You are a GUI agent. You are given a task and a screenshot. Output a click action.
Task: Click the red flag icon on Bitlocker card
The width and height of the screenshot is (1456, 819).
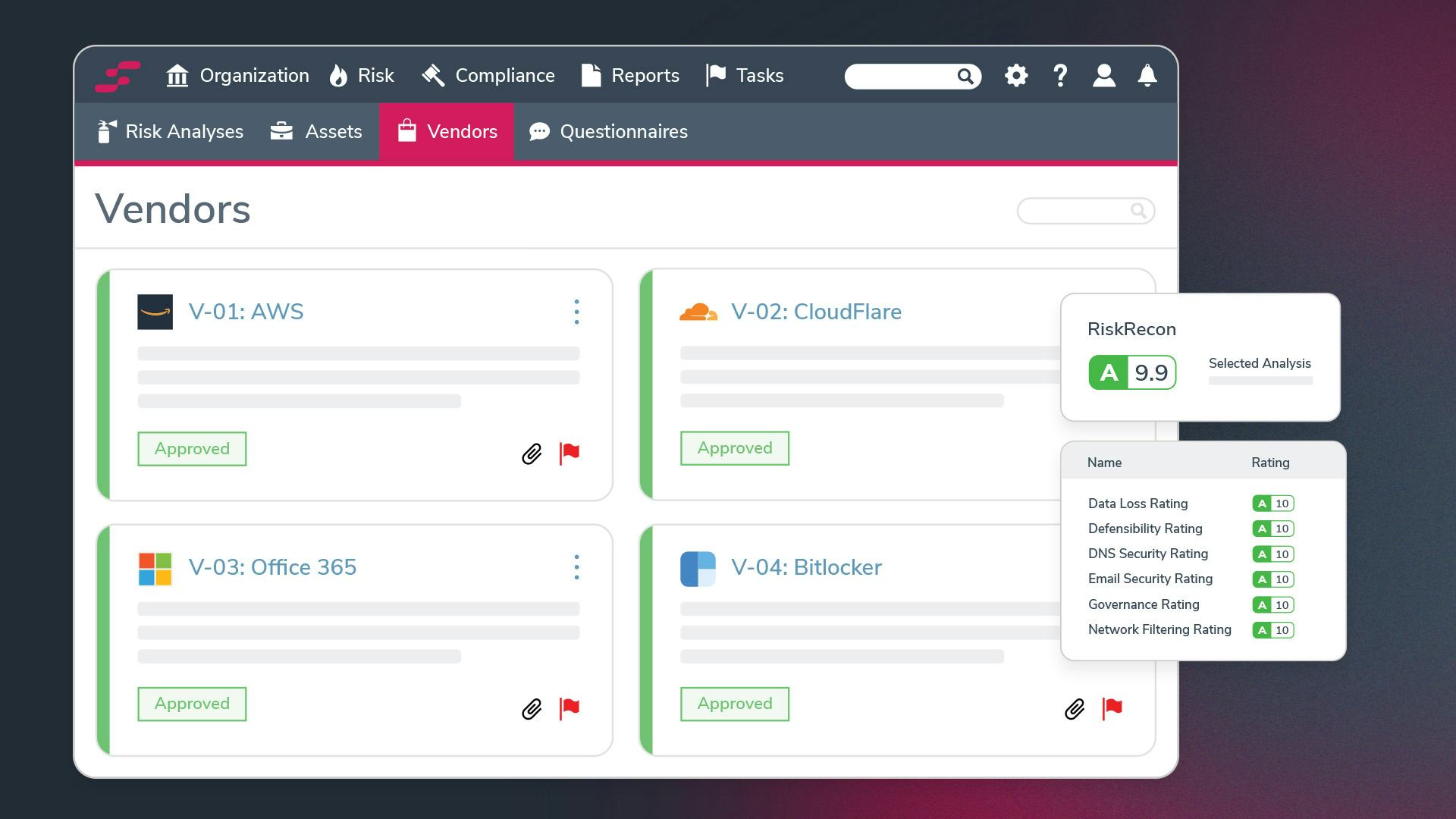pyautogui.click(x=1112, y=707)
